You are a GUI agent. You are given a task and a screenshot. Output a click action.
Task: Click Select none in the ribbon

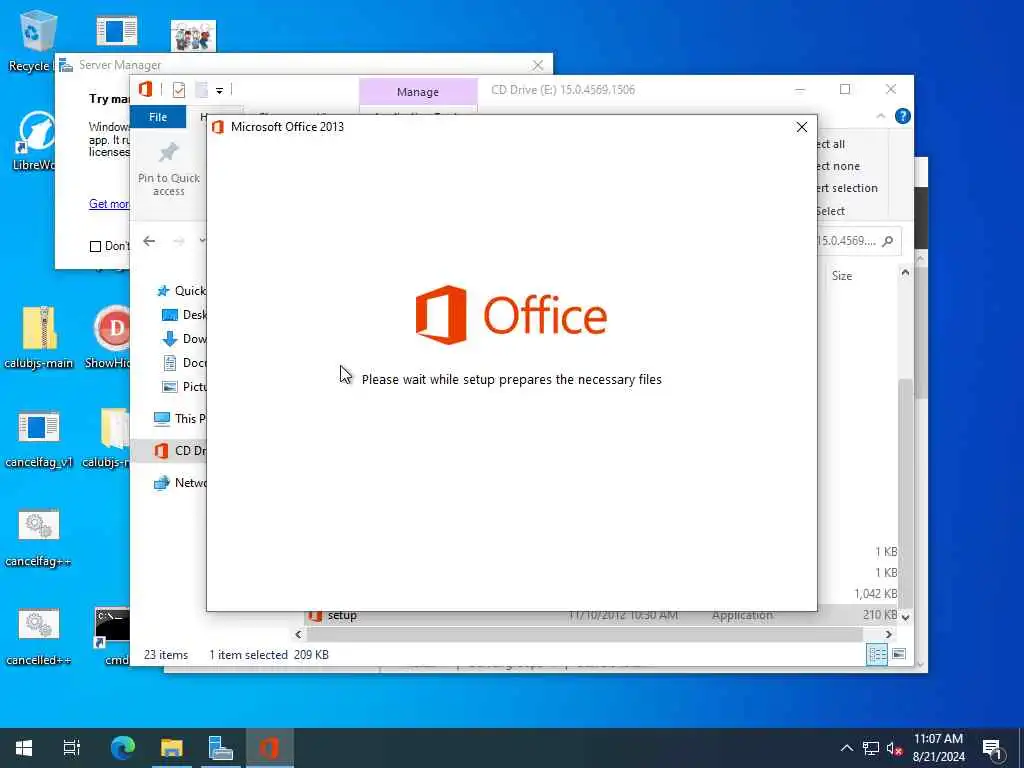(x=838, y=167)
